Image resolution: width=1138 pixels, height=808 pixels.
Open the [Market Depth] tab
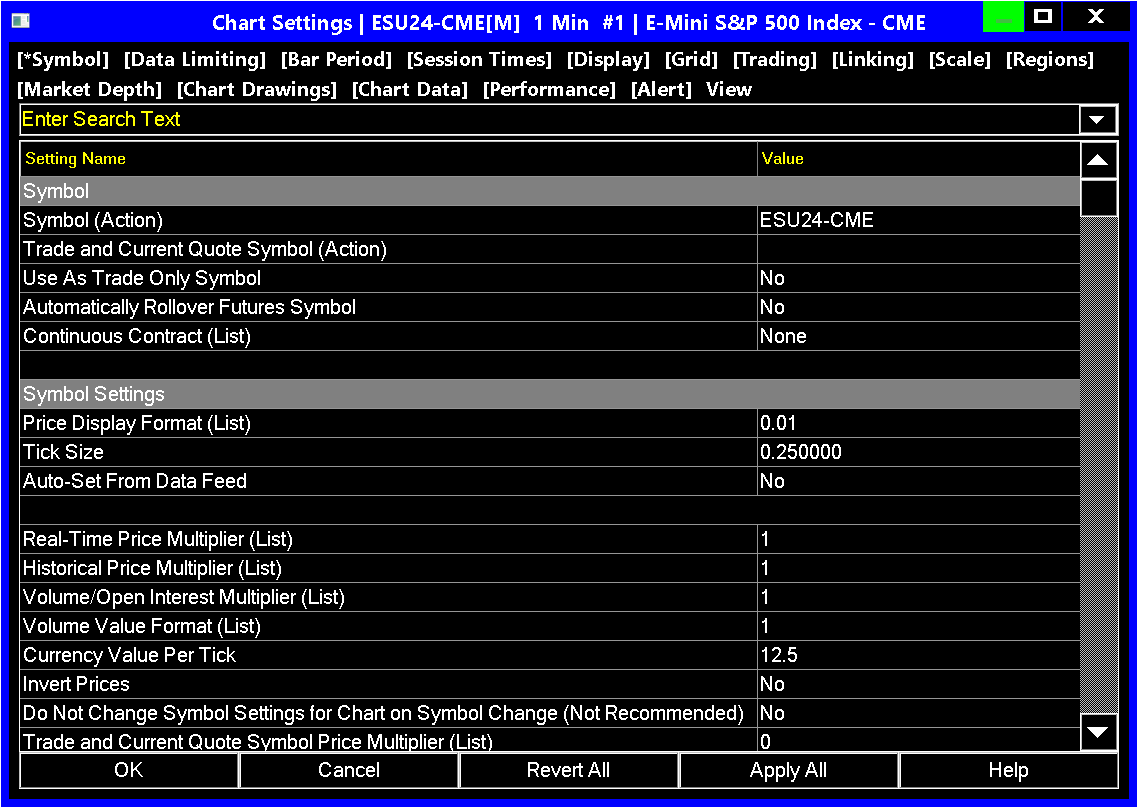89,89
